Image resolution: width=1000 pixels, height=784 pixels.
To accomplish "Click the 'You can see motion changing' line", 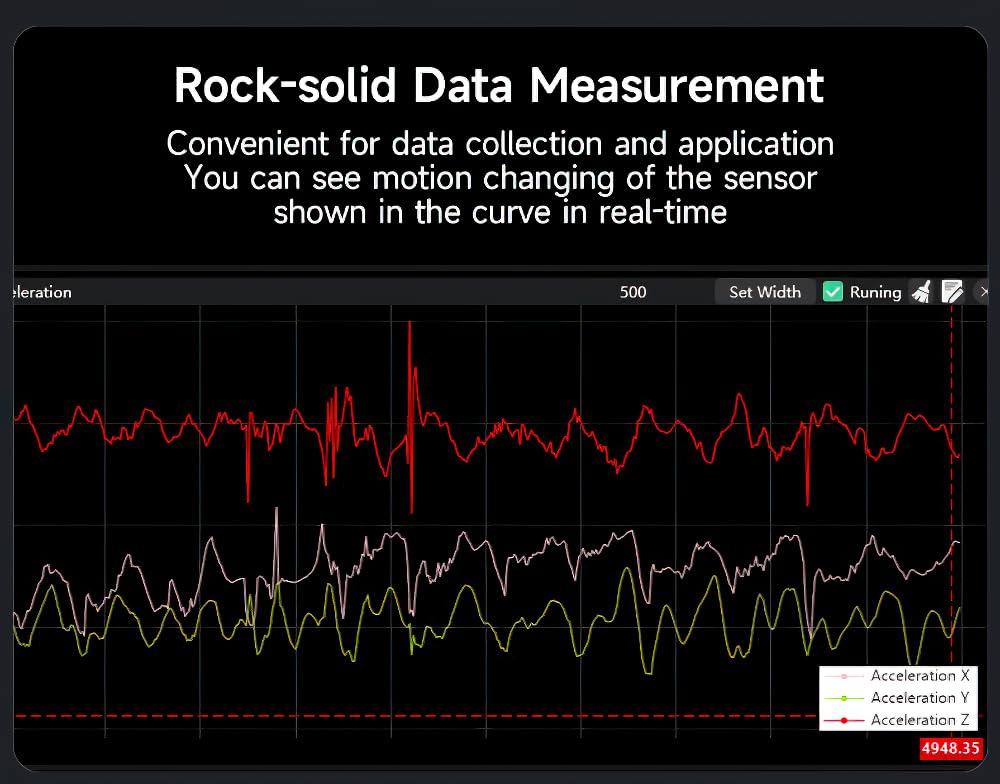I will (499, 179).
